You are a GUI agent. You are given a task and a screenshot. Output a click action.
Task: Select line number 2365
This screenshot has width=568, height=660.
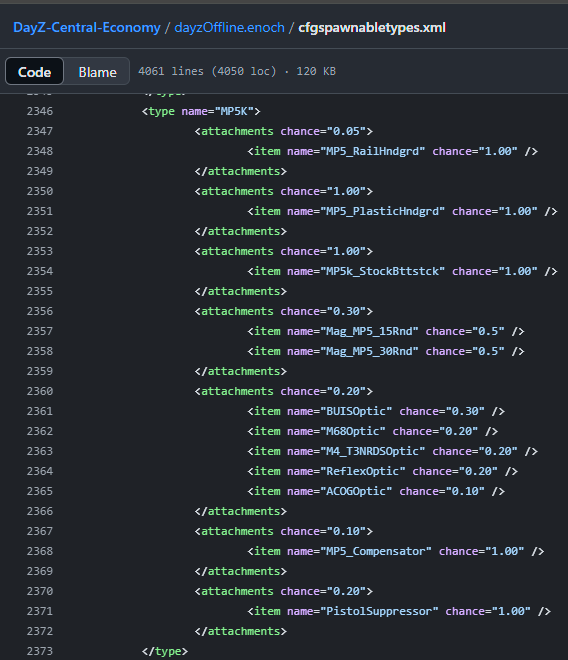(x=40, y=491)
